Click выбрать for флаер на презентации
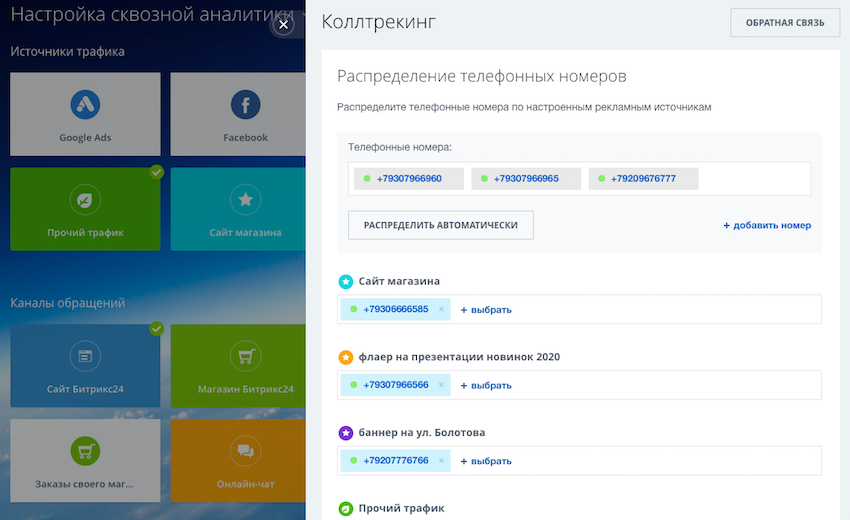 point(486,386)
